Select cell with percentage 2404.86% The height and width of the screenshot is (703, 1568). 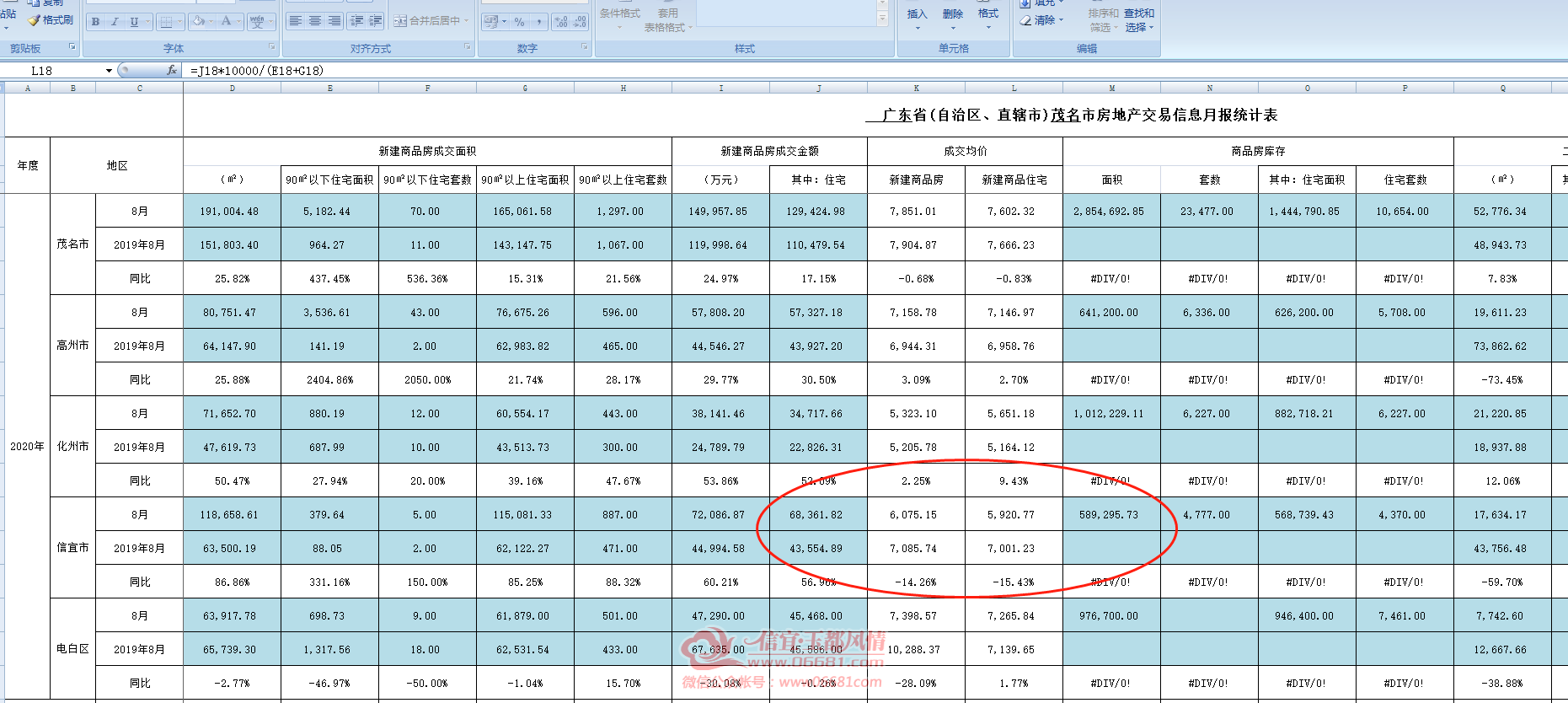coord(330,379)
